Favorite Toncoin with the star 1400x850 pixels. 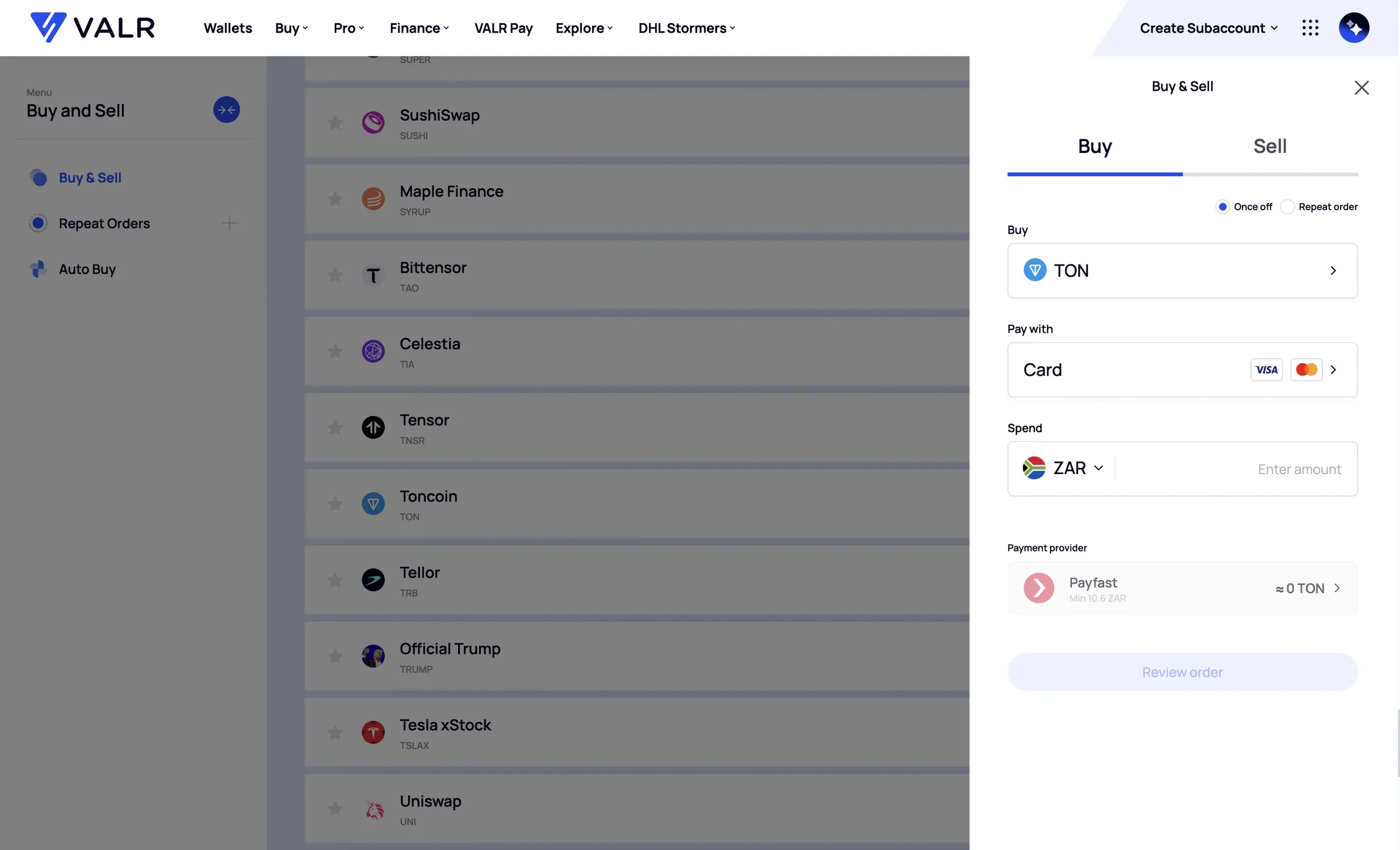click(x=335, y=504)
